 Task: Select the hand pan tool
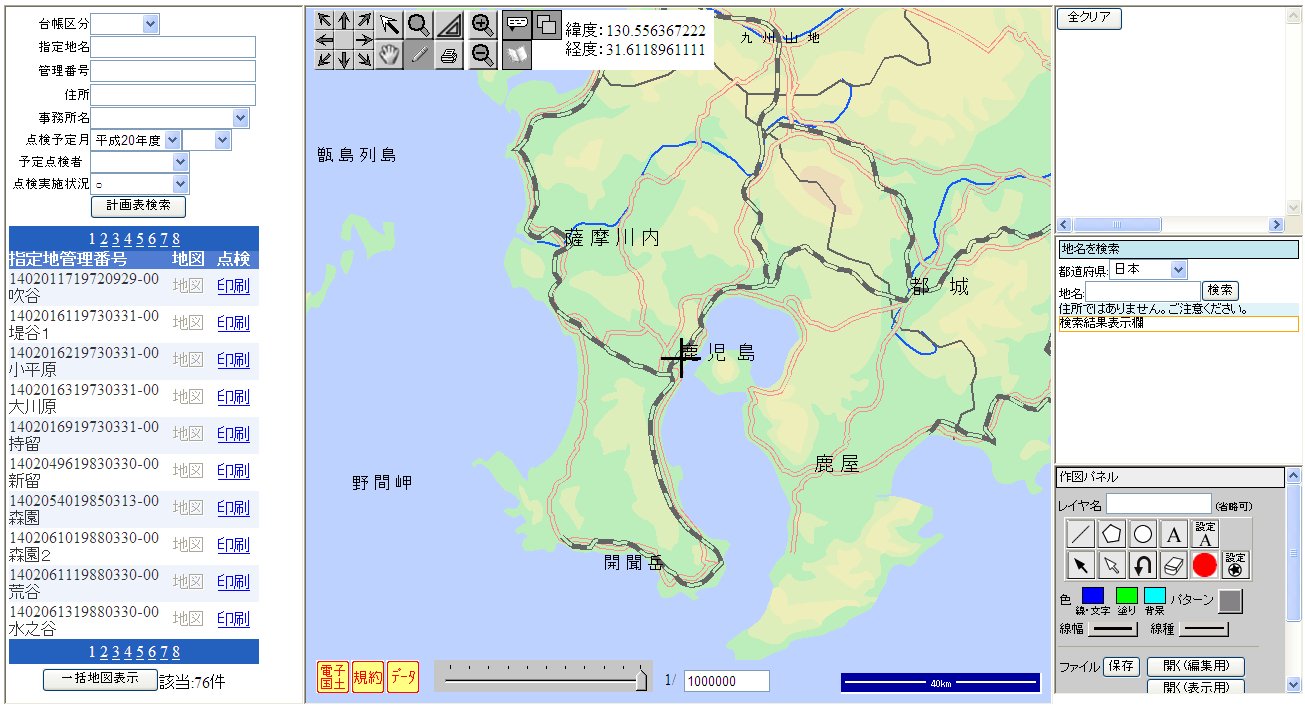coord(389,56)
